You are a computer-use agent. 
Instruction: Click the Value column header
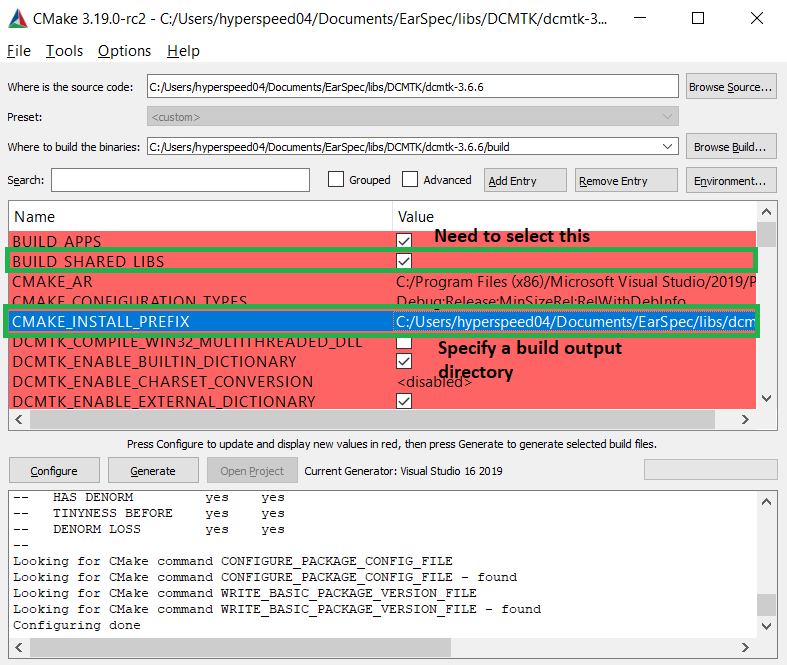(574, 217)
